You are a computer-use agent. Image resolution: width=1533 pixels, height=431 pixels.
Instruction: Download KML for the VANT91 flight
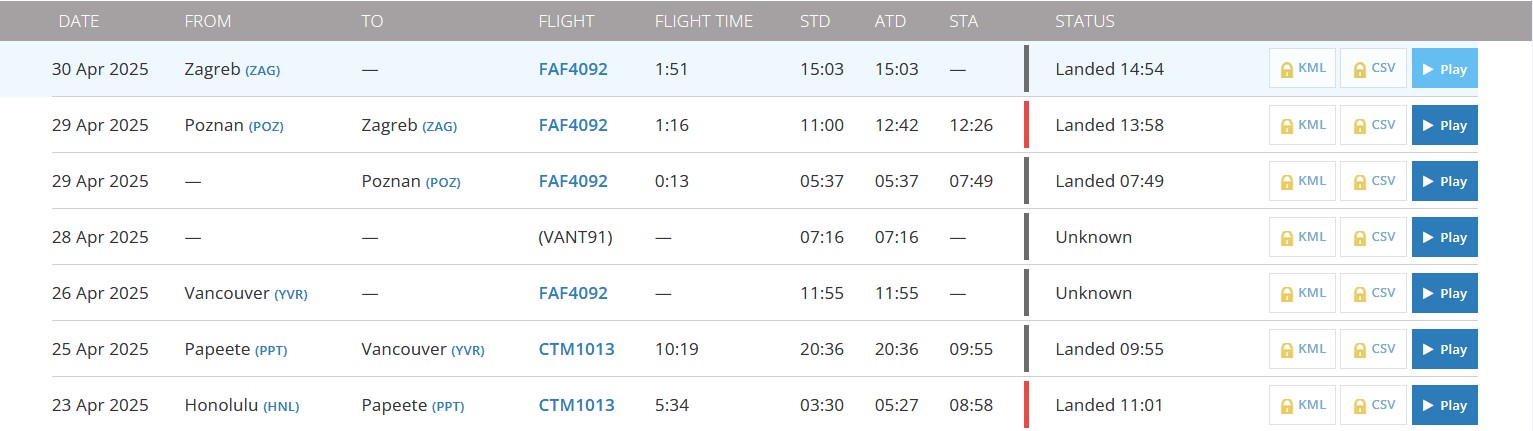coord(1302,237)
